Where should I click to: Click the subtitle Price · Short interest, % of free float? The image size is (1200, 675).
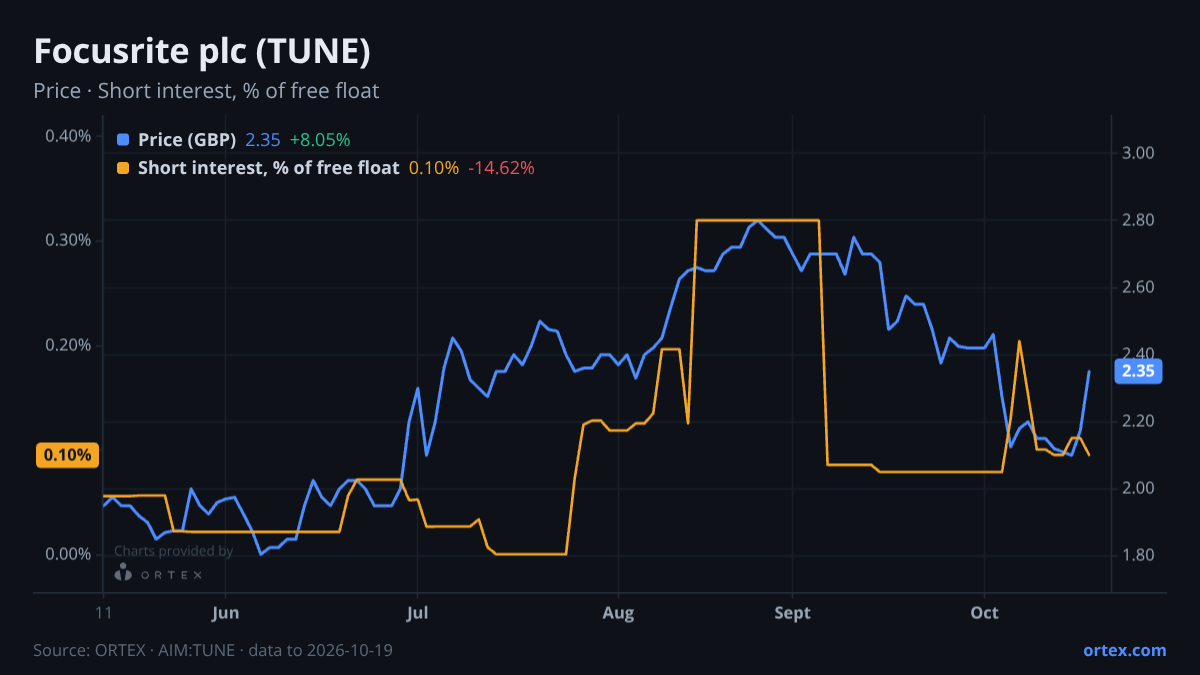(x=206, y=91)
